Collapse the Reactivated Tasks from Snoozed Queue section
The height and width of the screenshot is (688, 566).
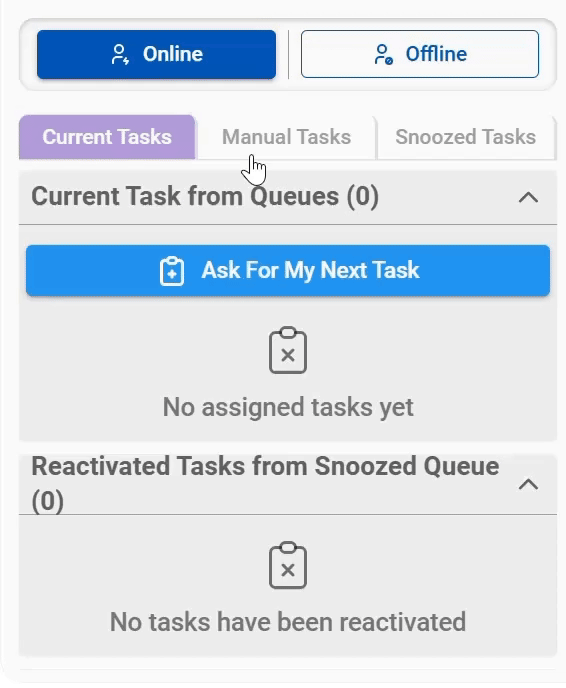(x=528, y=484)
